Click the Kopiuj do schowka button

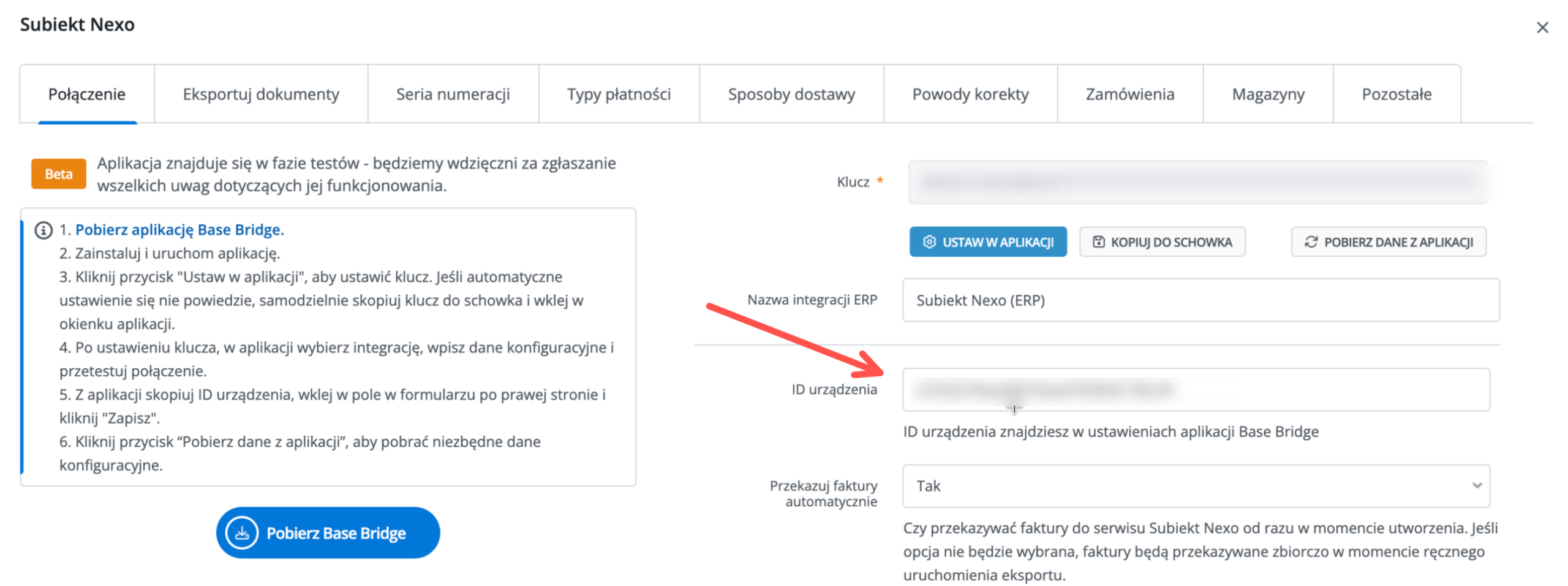[1161, 241]
